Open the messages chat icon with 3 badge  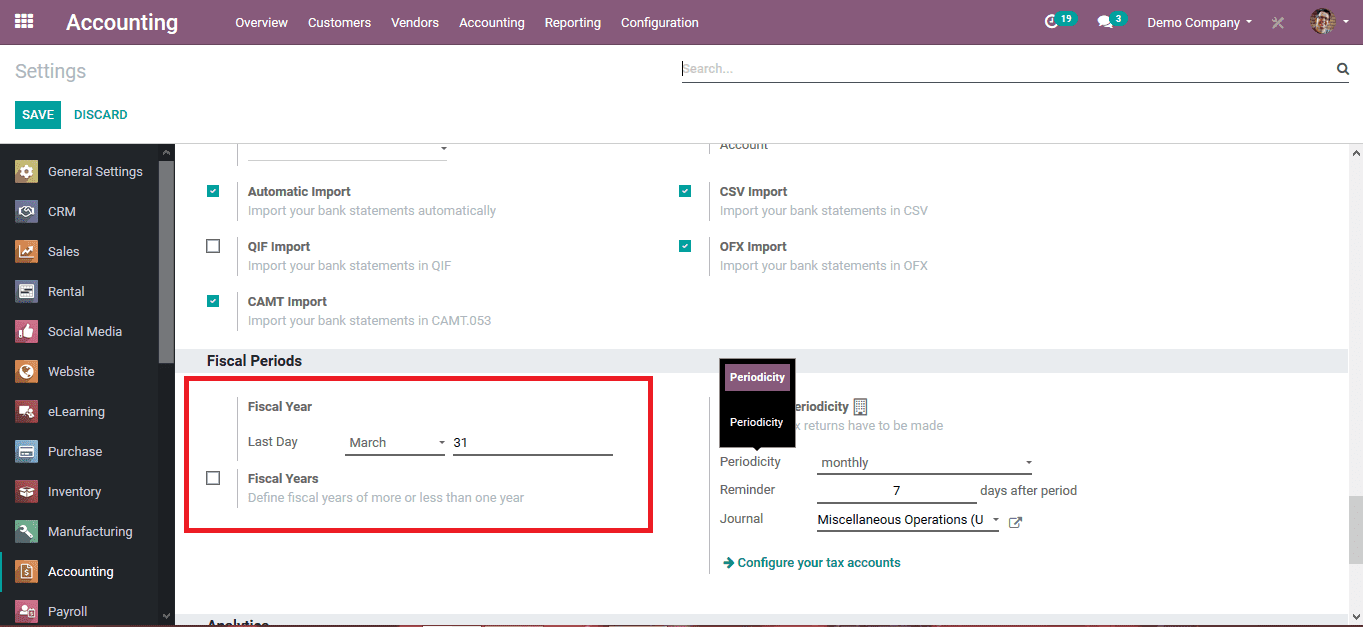coord(1104,22)
